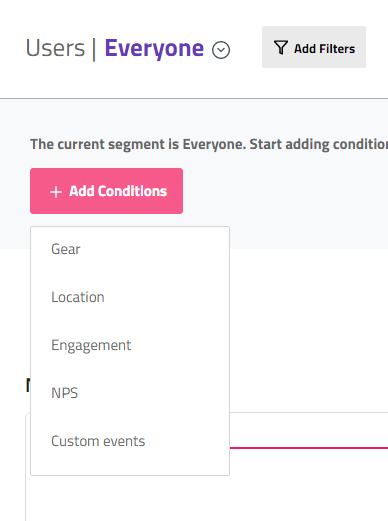Pick Engagement in the conditions list

click(91, 345)
